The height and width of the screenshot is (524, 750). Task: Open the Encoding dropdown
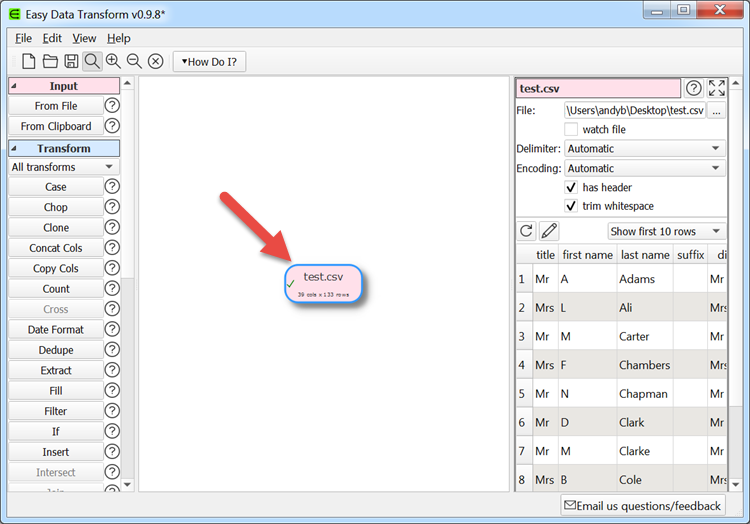pyautogui.click(x=644, y=168)
